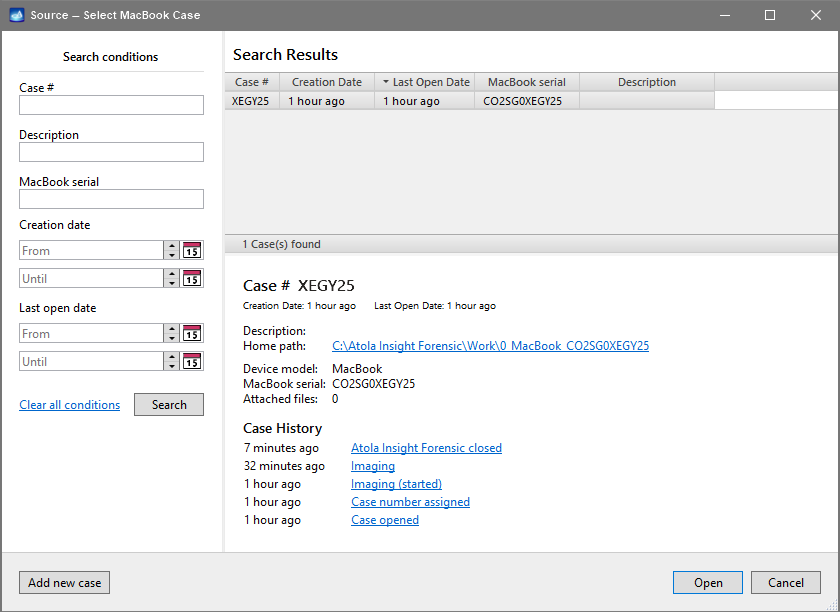
Task: Open calendar for Last open date From
Action: click(192, 334)
